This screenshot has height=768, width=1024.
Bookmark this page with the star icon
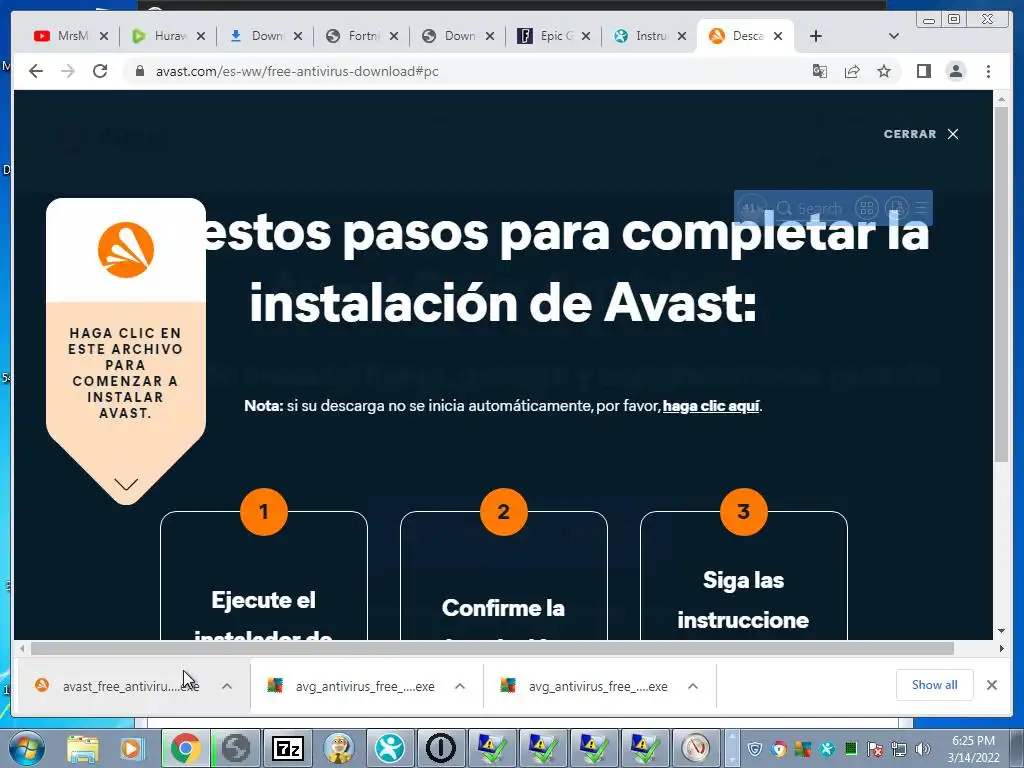tap(884, 71)
